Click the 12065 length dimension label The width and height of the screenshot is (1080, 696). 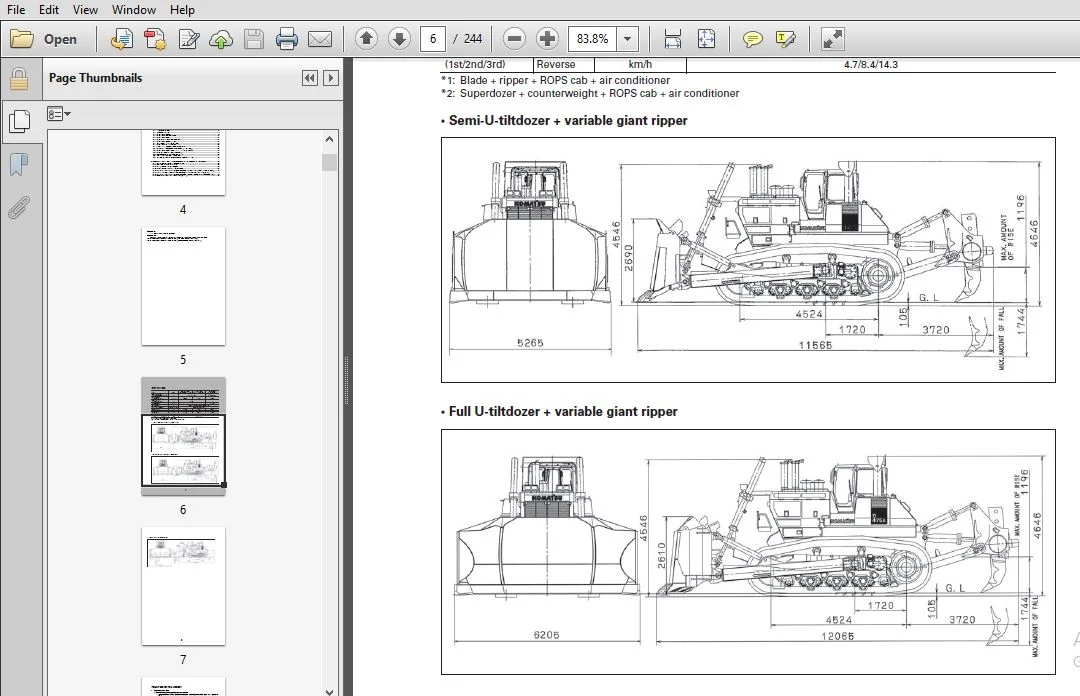(x=838, y=636)
